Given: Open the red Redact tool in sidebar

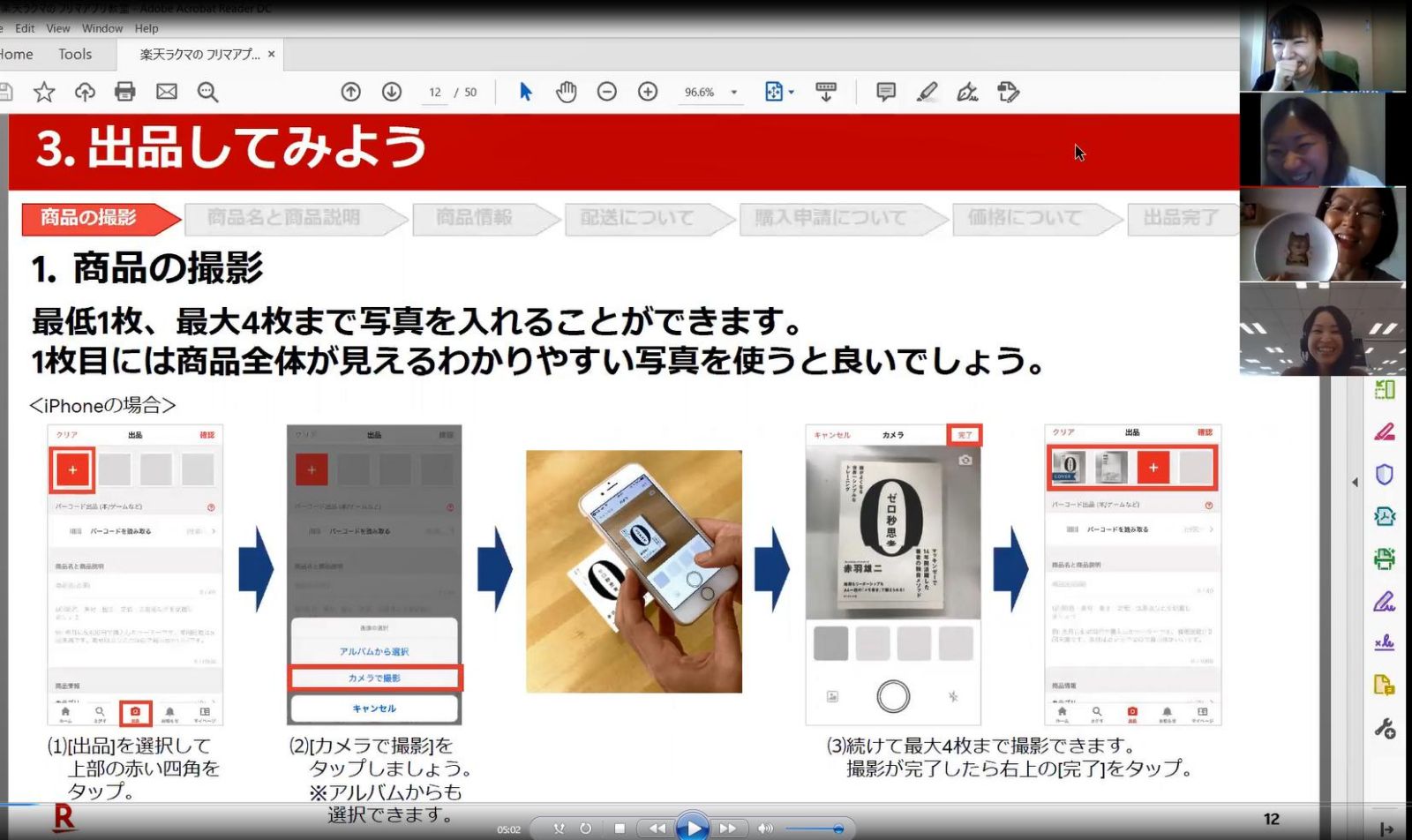Looking at the screenshot, I should (x=1385, y=431).
